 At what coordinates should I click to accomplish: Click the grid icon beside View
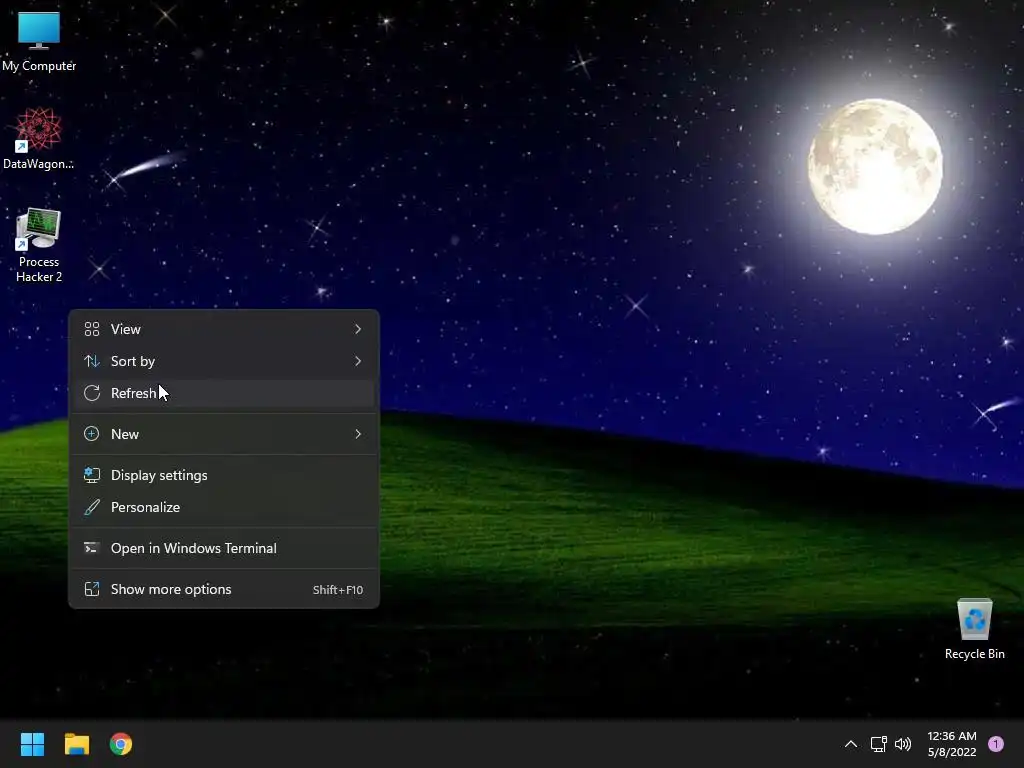point(92,329)
